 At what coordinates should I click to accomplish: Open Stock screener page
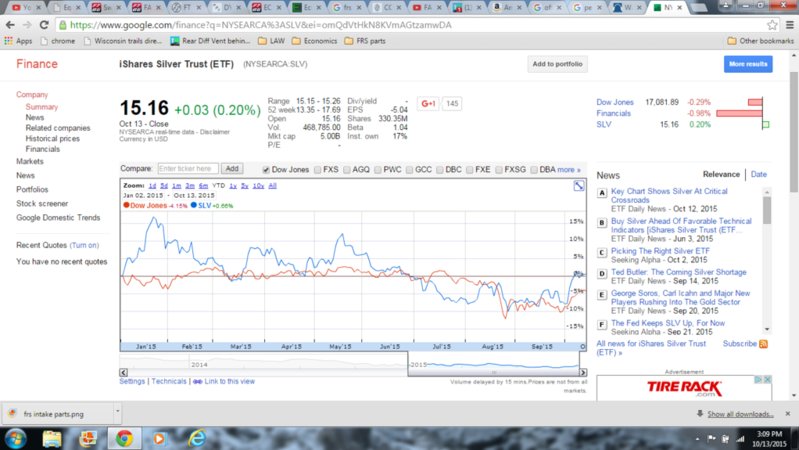tap(42, 203)
